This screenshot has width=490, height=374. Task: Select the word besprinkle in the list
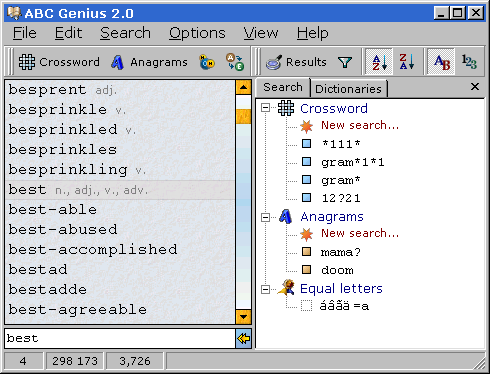pos(57,110)
